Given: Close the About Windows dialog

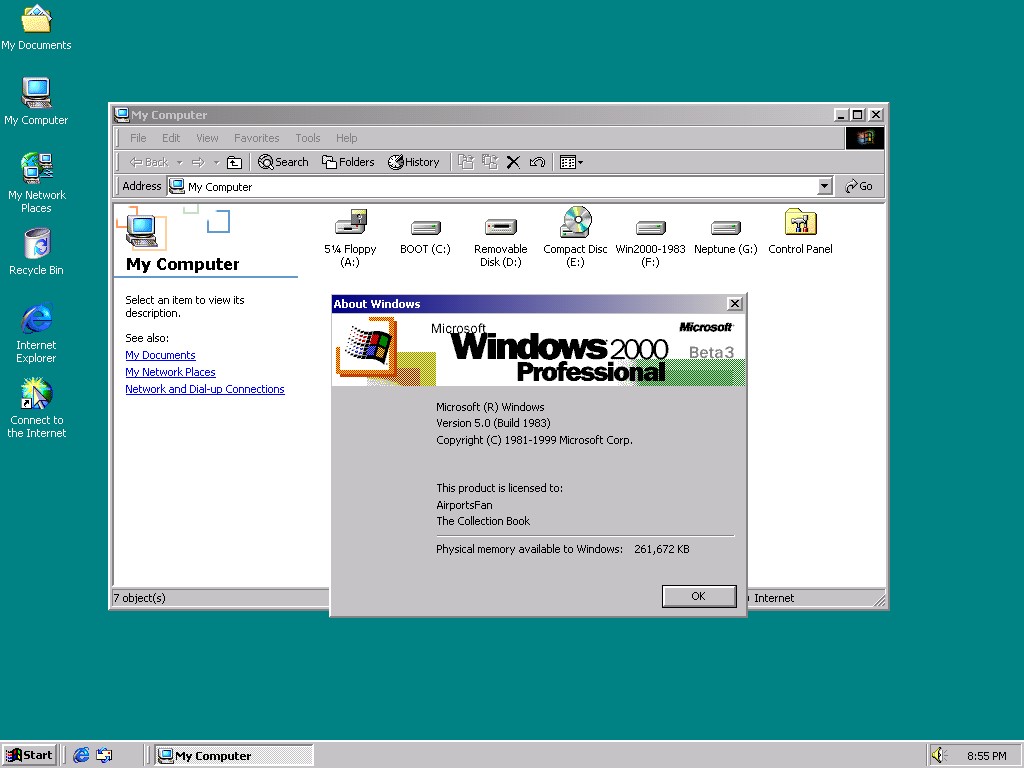Looking at the screenshot, I should (735, 304).
